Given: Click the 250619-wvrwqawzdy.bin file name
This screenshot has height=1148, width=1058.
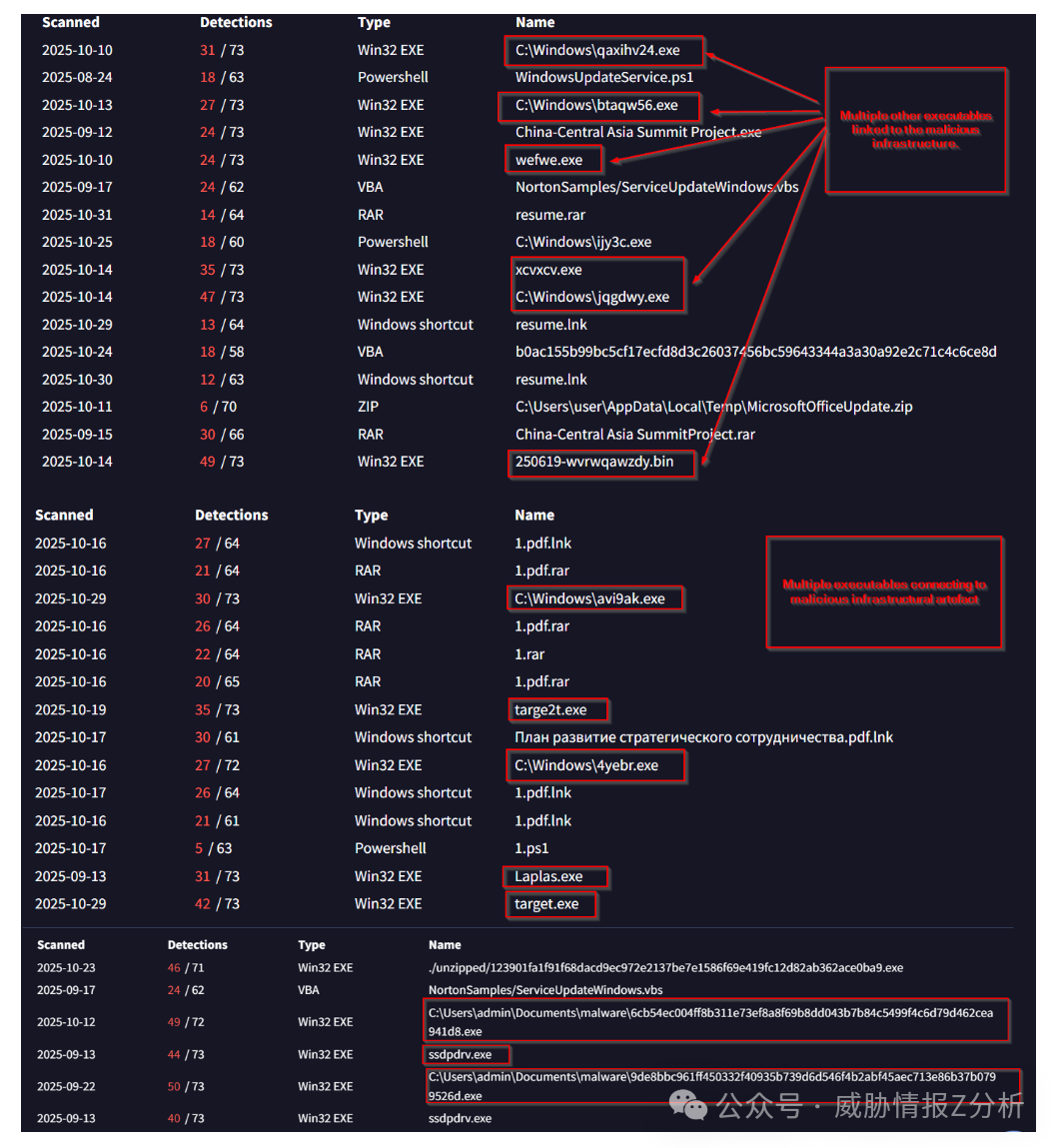Looking at the screenshot, I should click(594, 462).
